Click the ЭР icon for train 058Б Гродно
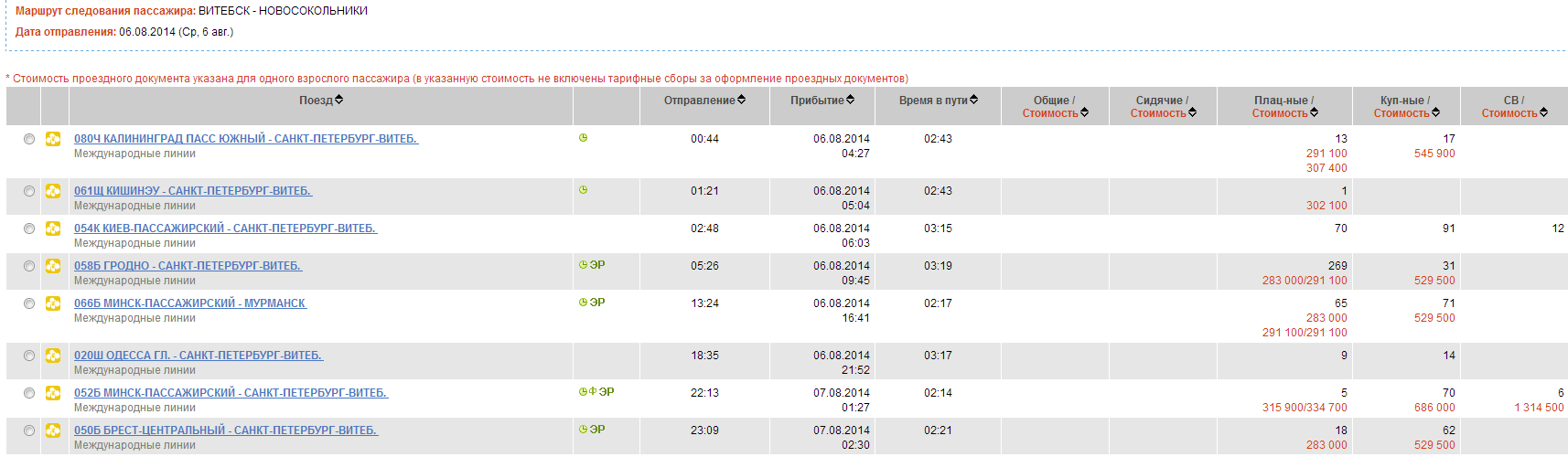The image size is (1568, 457). (597, 265)
